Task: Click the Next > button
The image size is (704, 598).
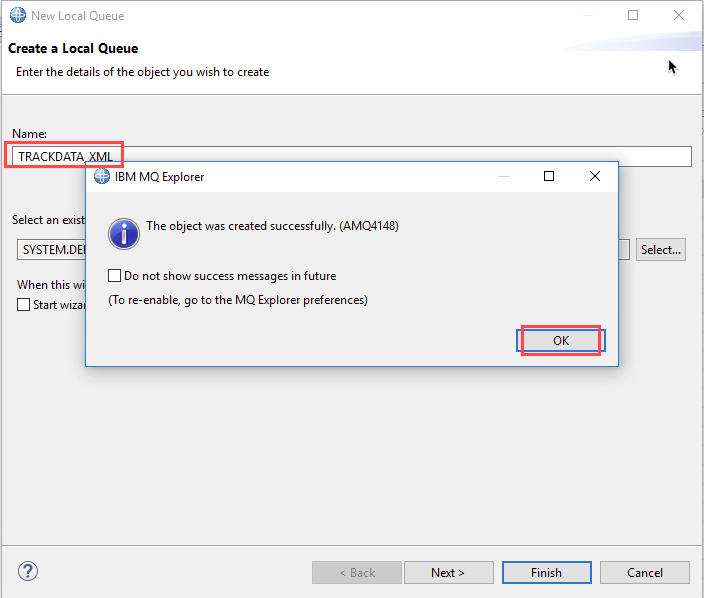Action: click(x=449, y=572)
